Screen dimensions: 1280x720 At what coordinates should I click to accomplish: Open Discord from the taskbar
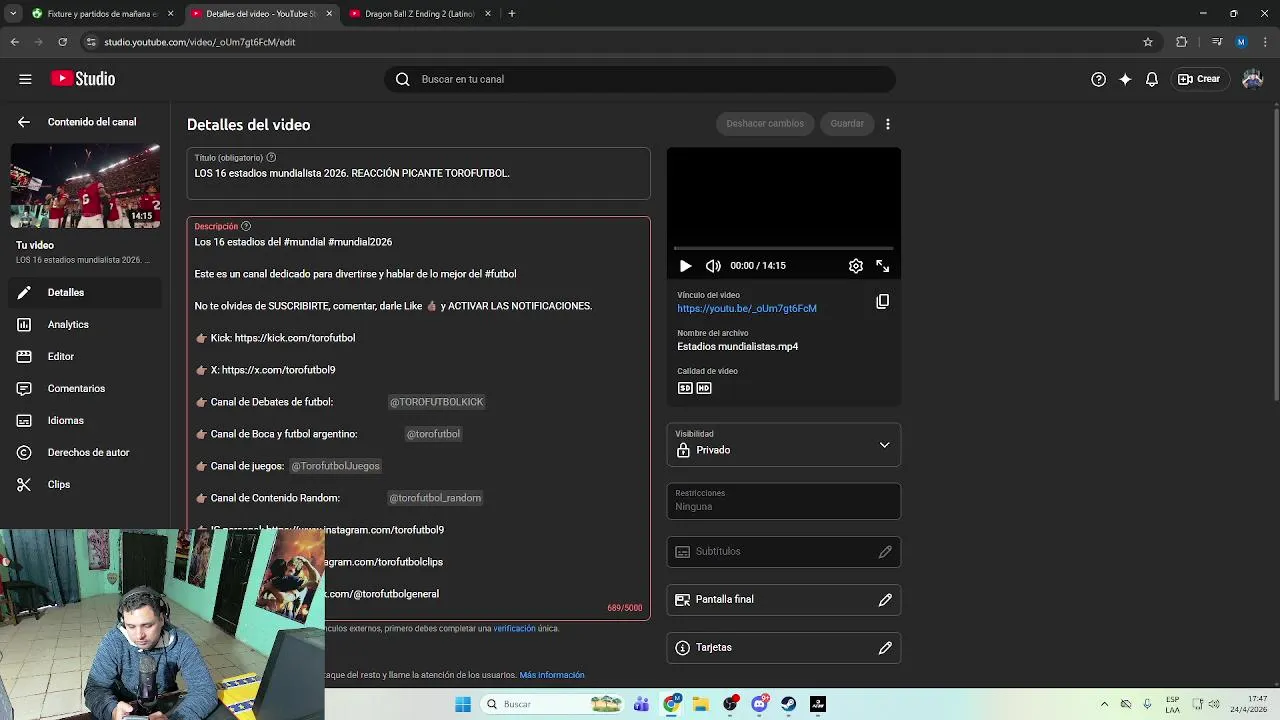point(760,704)
